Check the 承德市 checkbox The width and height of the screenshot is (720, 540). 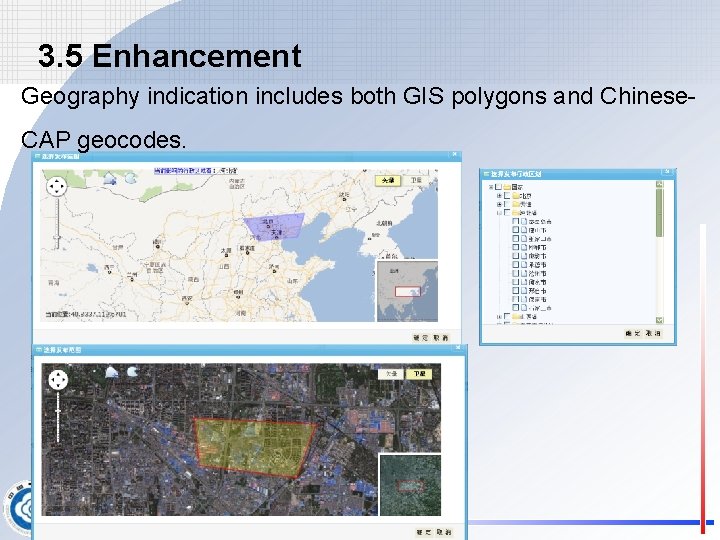tap(516, 264)
